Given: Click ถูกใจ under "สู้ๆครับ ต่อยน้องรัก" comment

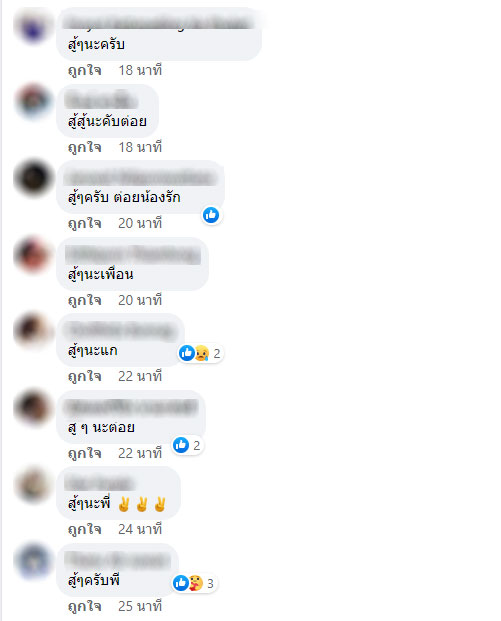Looking at the screenshot, I should (x=84, y=223).
